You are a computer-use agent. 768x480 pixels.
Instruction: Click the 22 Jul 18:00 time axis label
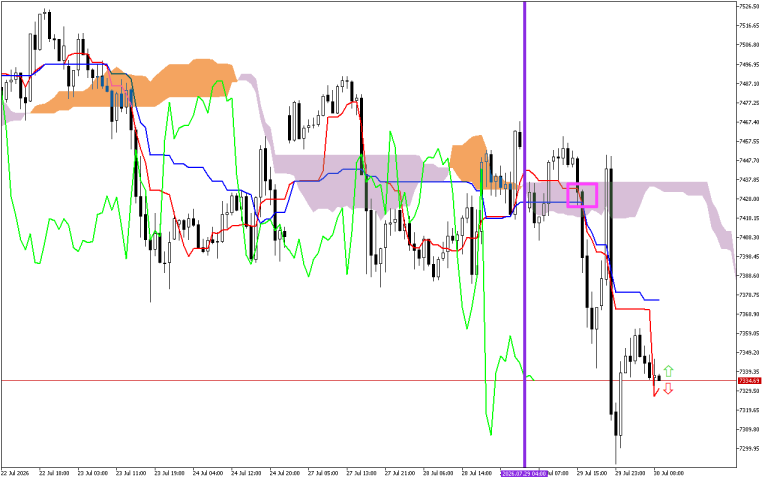tap(54, 474)
